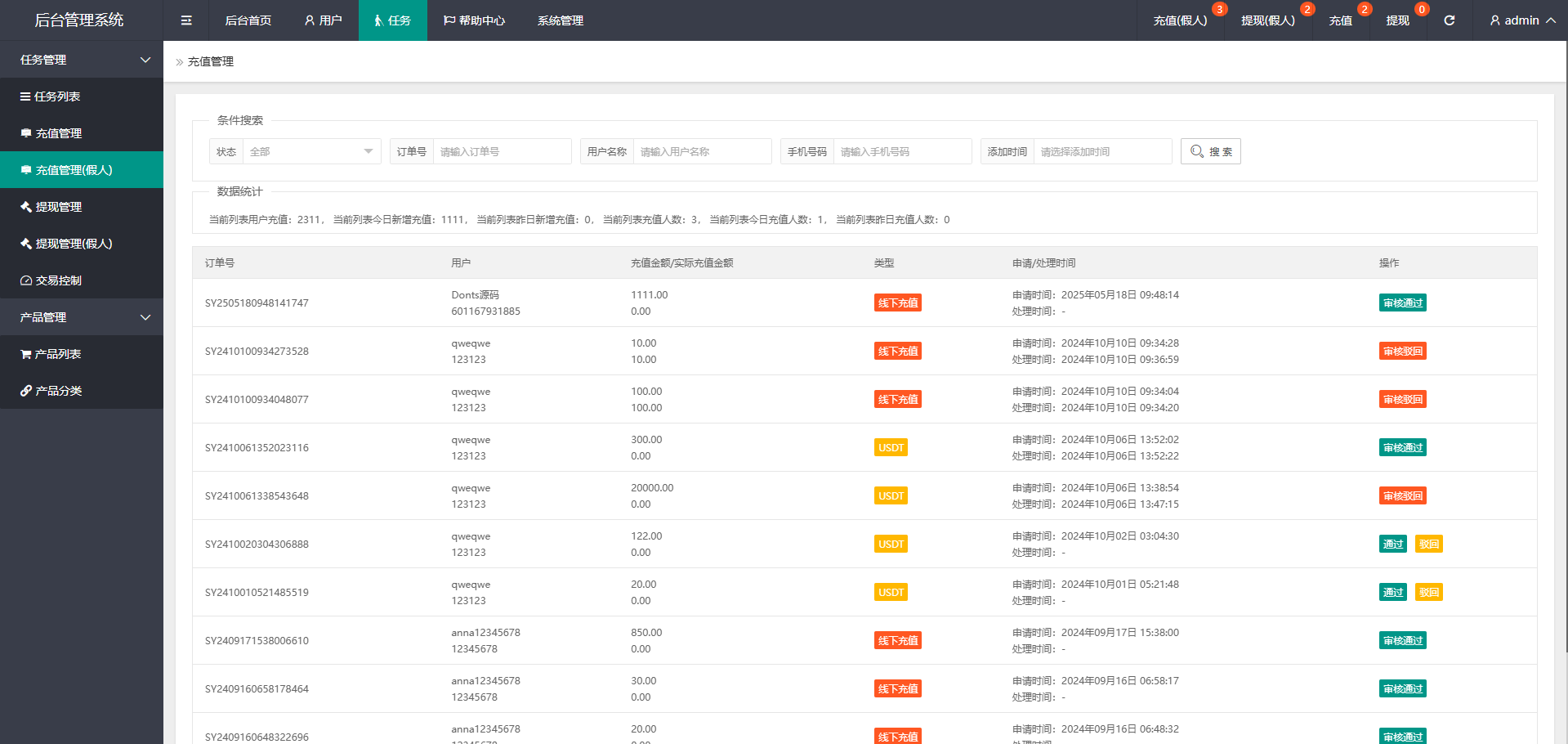Viewport: 1568px width, 744px height.
Task: Click the 订单号 input field
Action: (502, 151)
